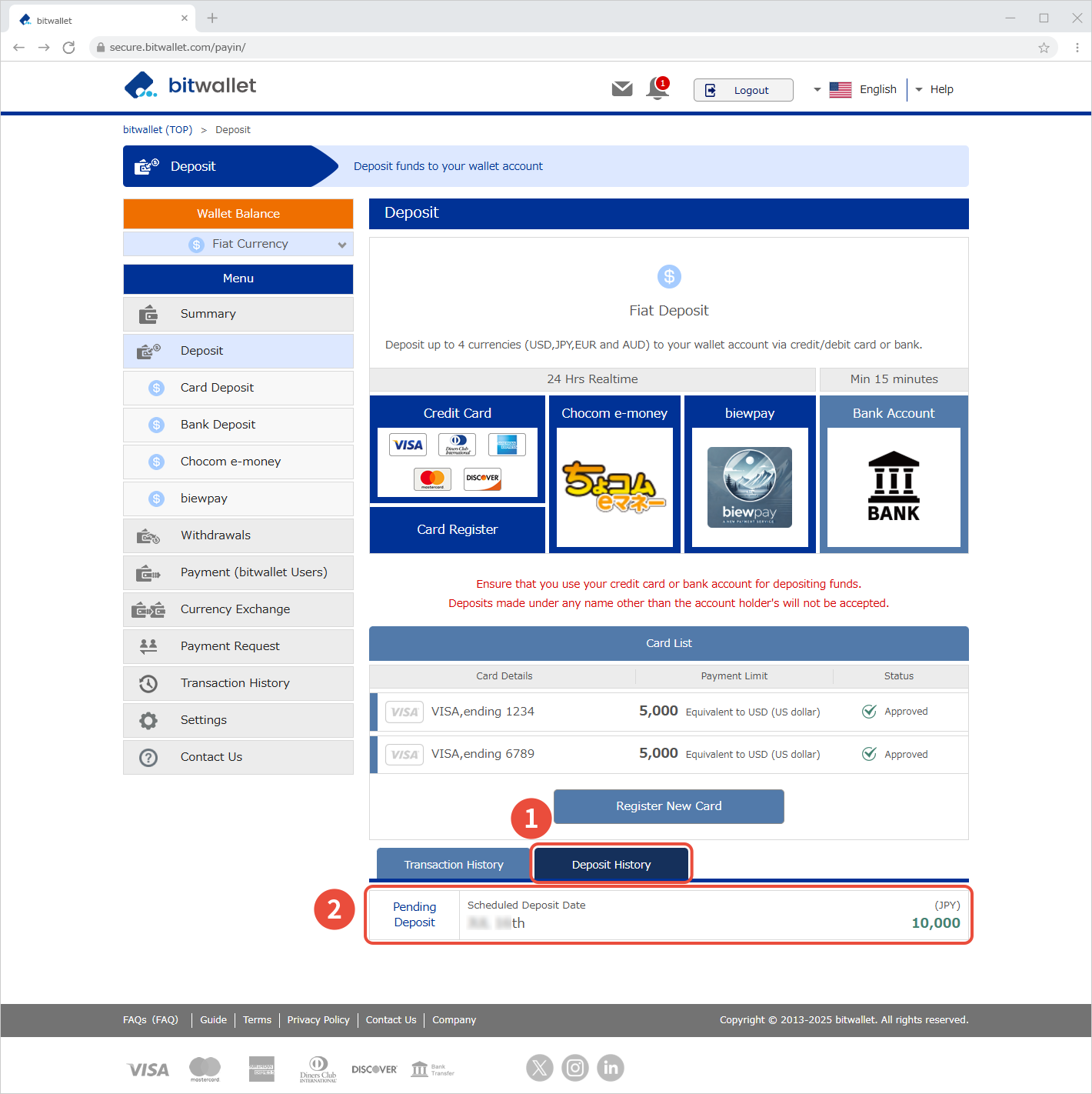1092x1094 pixels.
Task: Click the browser address bar
Action: pos(538,48)
